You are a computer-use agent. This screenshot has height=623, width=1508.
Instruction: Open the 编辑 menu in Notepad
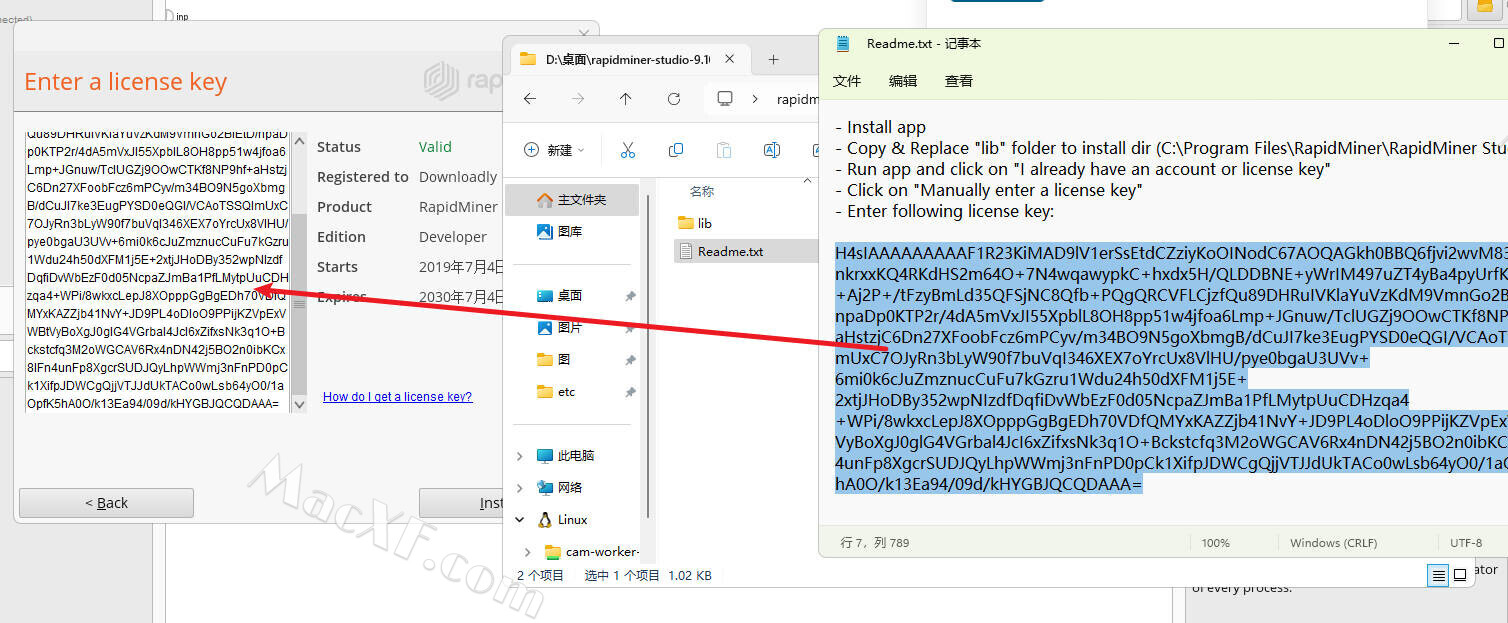(x=903, y=81)
